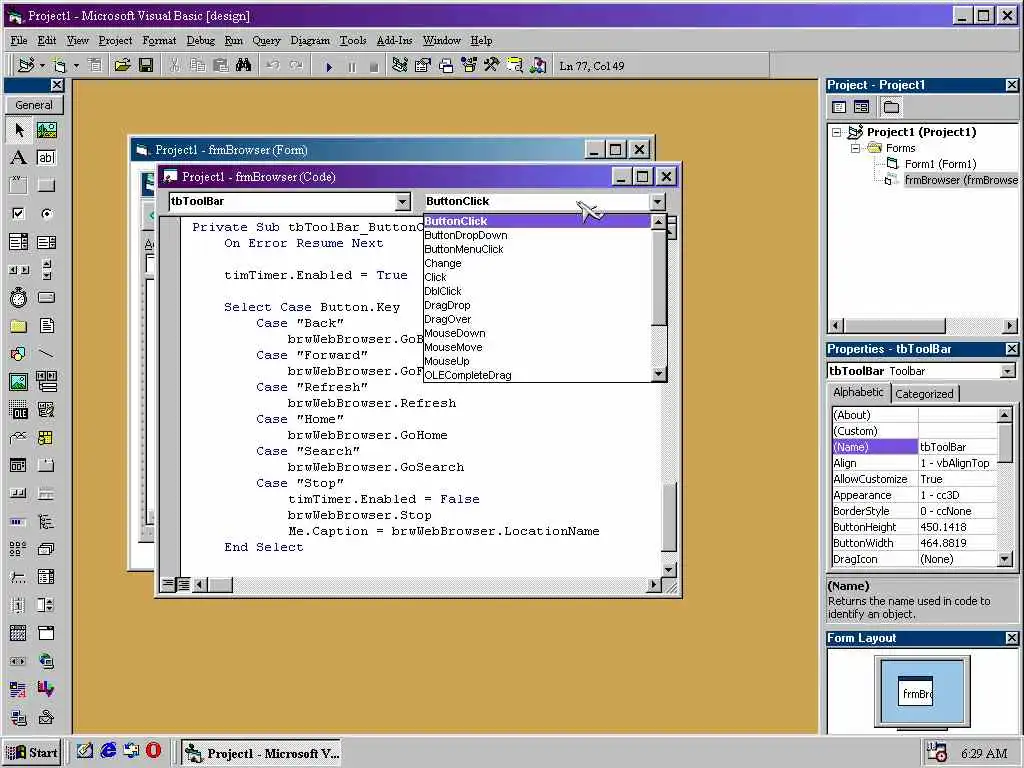This screenshot has height=768, width=1024.
Task: Select the TextBox control tool
Action: 46,157
